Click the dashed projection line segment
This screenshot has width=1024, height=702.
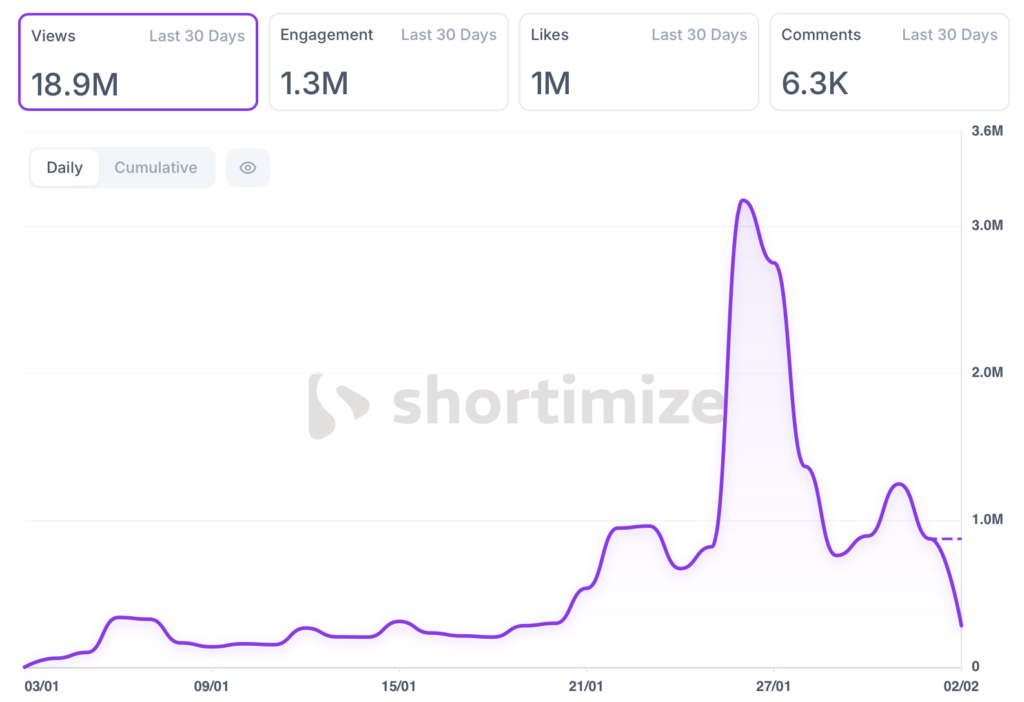(950, 539)
